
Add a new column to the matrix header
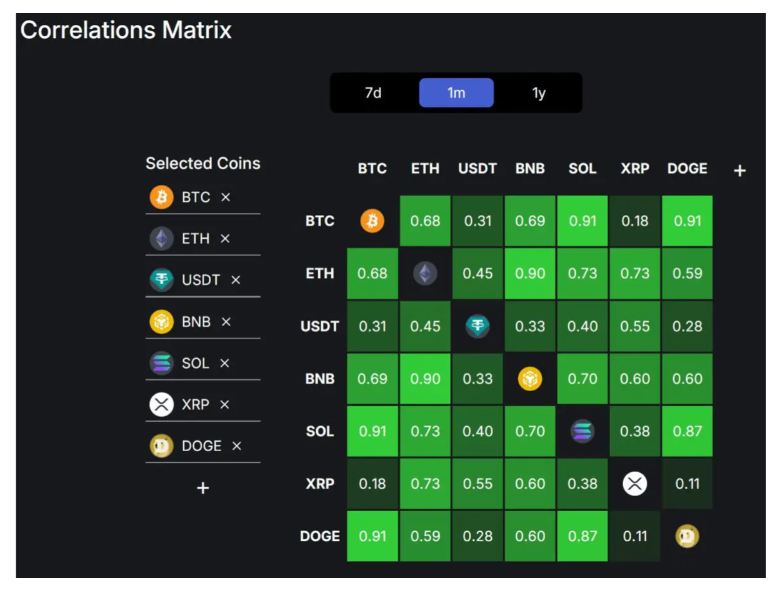(740, 171)
